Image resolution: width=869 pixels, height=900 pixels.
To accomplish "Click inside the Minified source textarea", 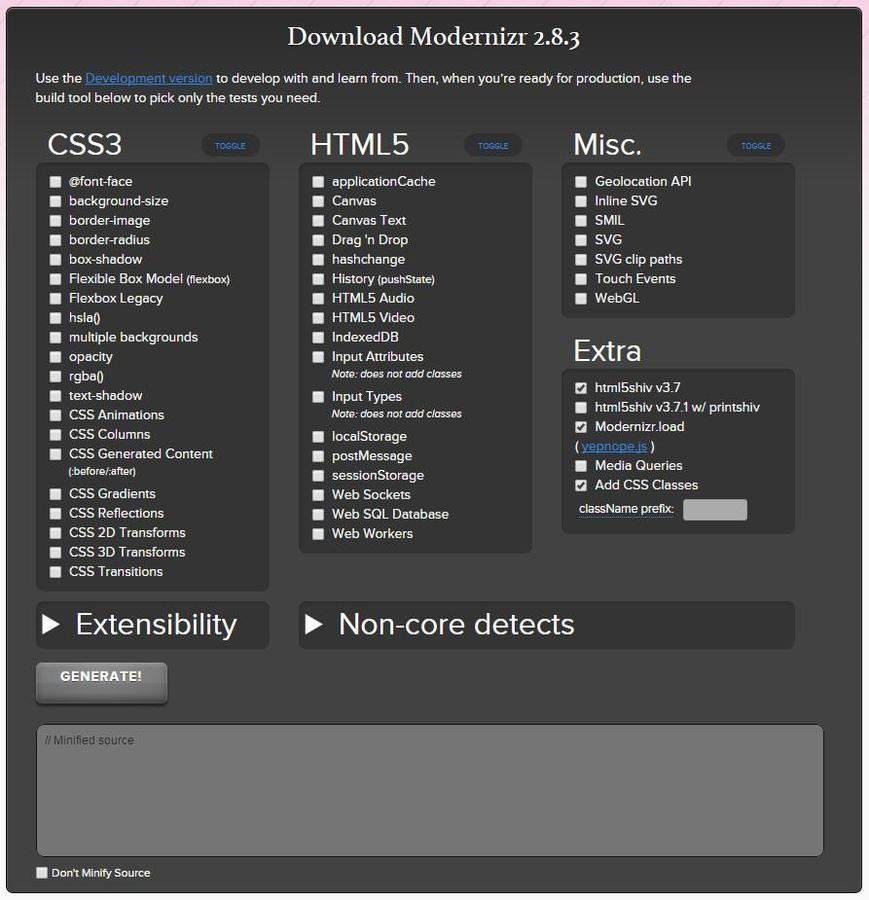I will point(430,790).
